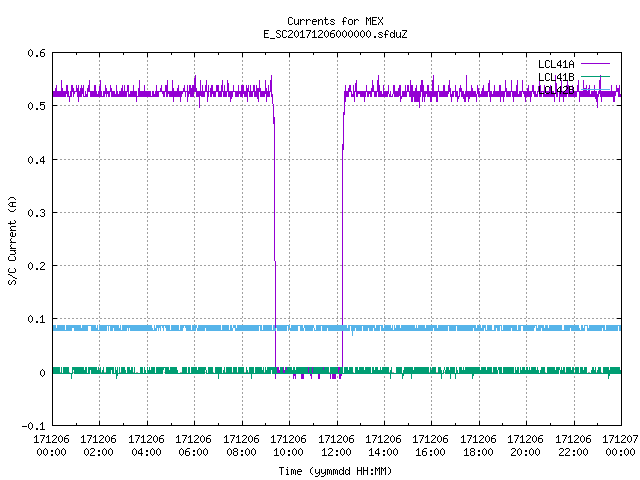The width and height of the screenshot is (640, 480).
Task: Click the 08:00 x-axis tick label
Action: coord(241,452)
